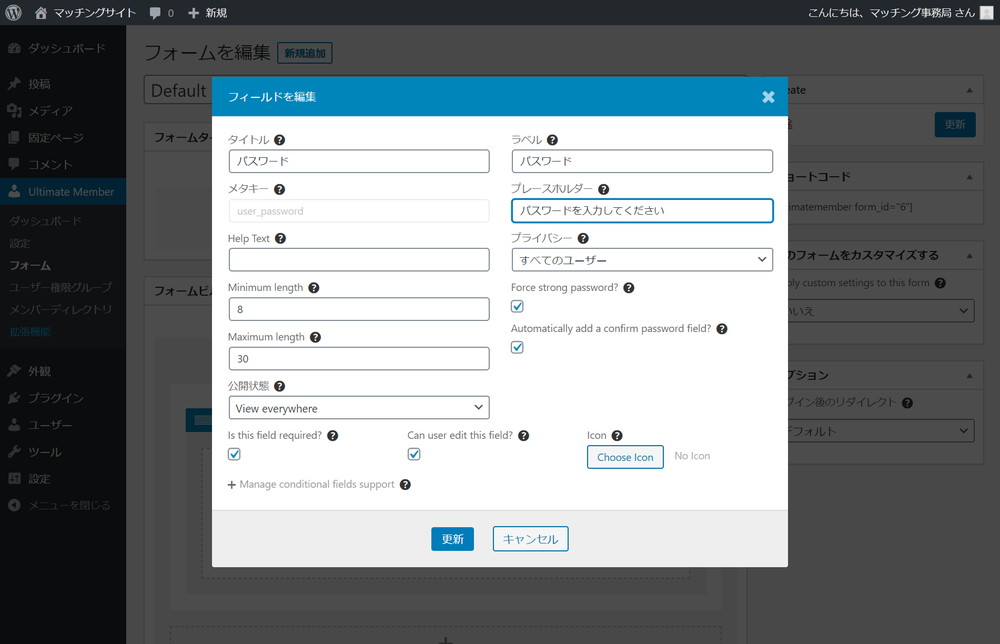Click the ダッシュボード gauge icon in sidebar

tap(14, 48)
